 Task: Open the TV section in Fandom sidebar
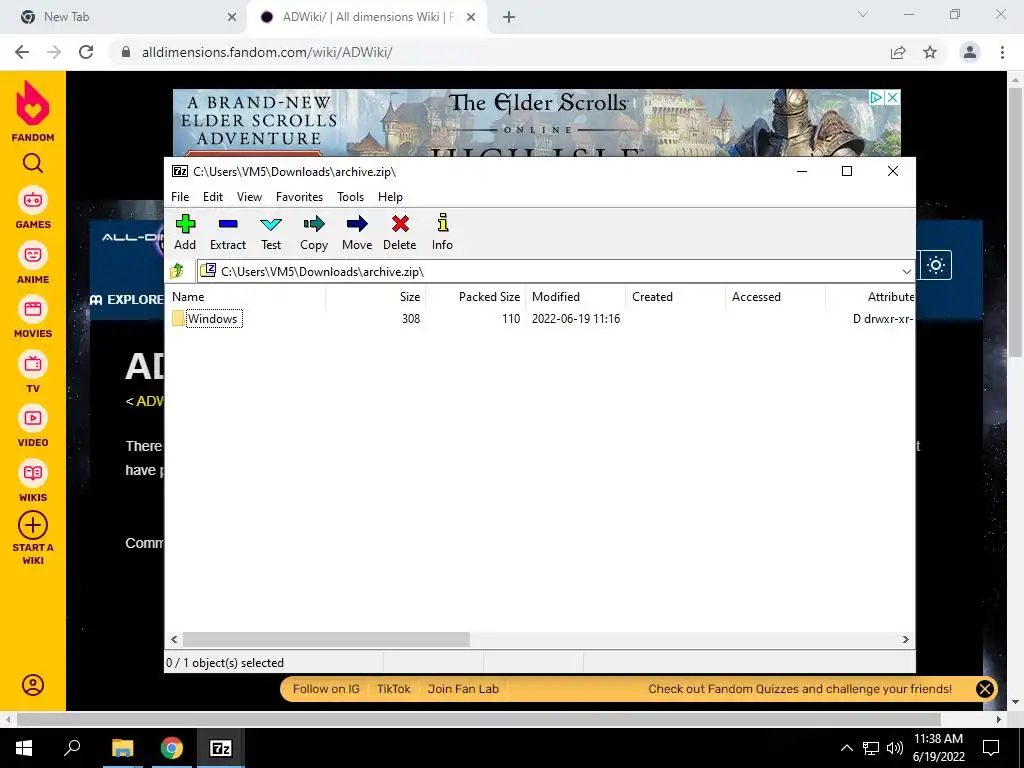(33, 372)
